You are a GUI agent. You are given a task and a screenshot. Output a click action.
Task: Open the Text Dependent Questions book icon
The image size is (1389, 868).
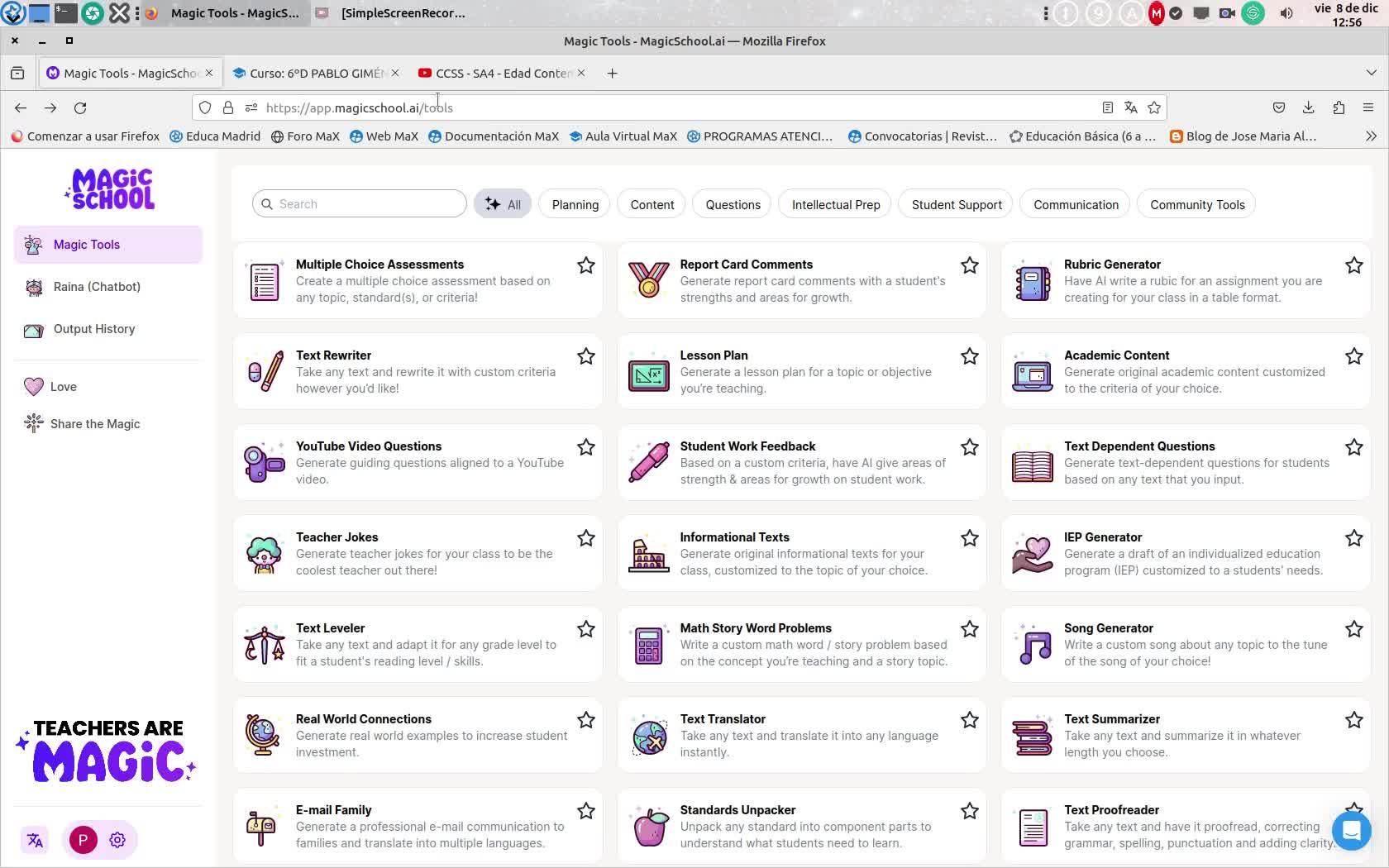(1033, 466)
